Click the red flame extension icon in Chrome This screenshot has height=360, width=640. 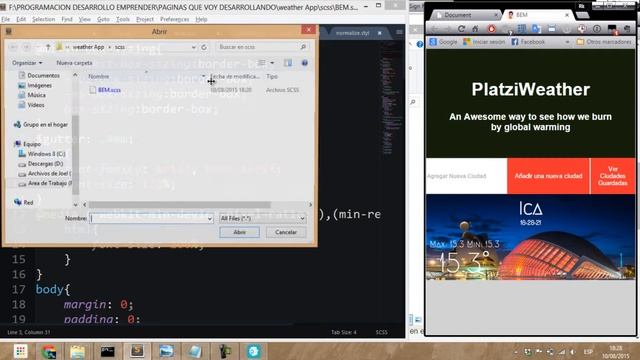[491, 29]
